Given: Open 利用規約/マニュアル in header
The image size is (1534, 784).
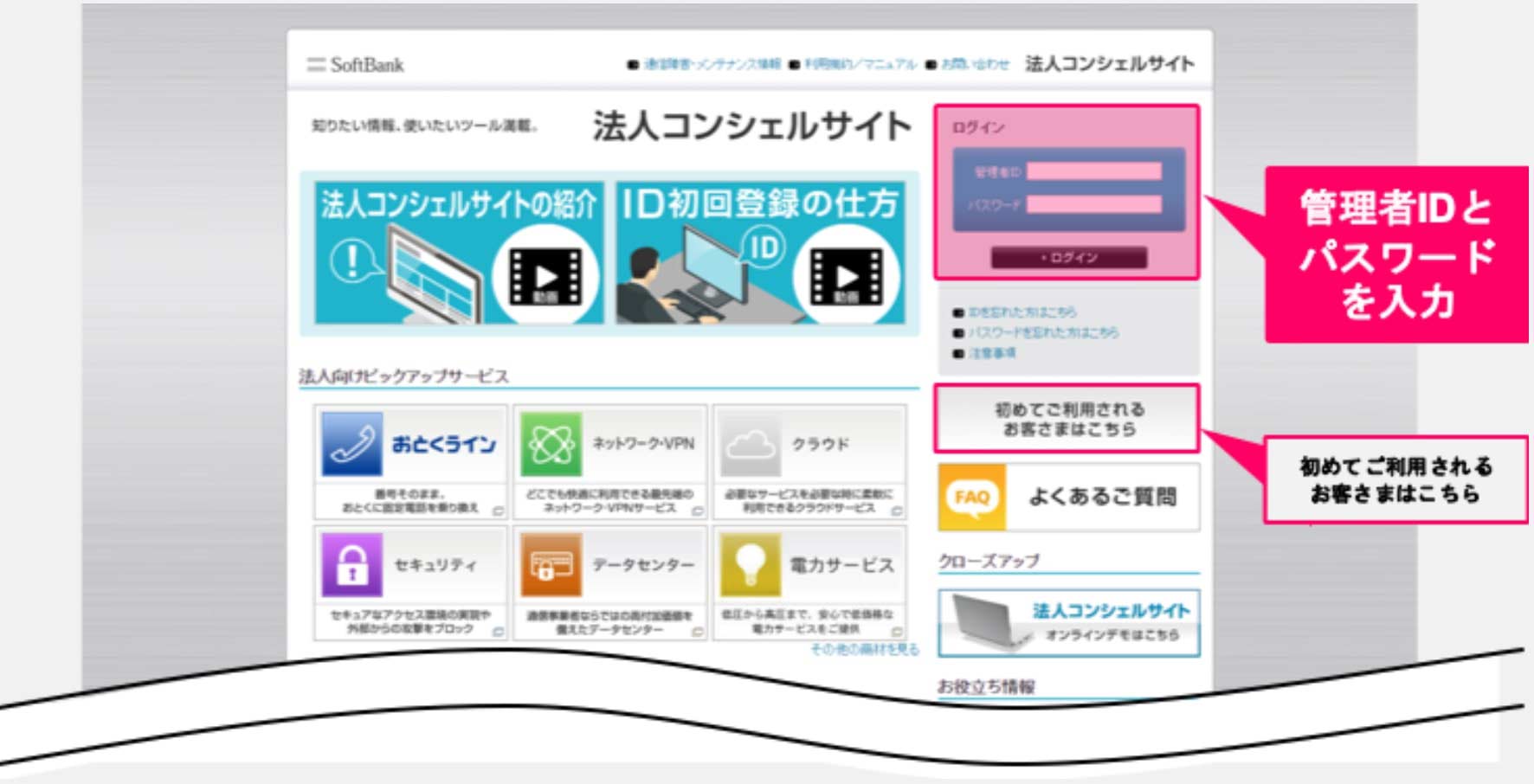Looking at the screenshot, I should tap(860, 64).
